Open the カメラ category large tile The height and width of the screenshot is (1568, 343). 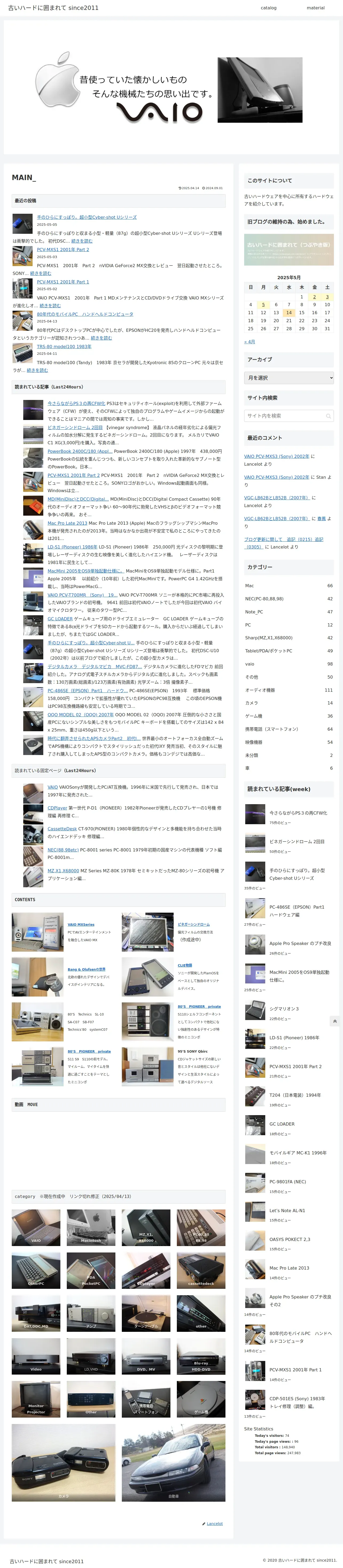(x=63, y=1463)
